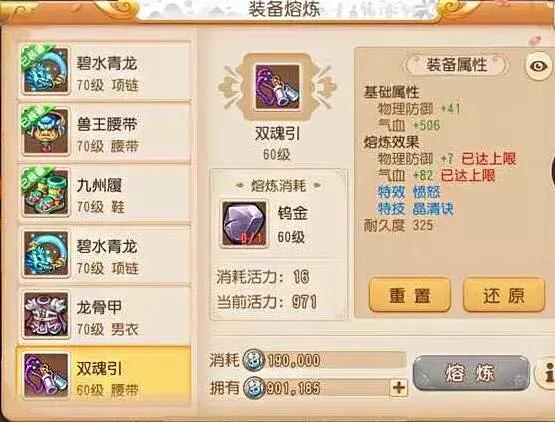Click the 双魂引 equipment icon in center

pos(278,87)
